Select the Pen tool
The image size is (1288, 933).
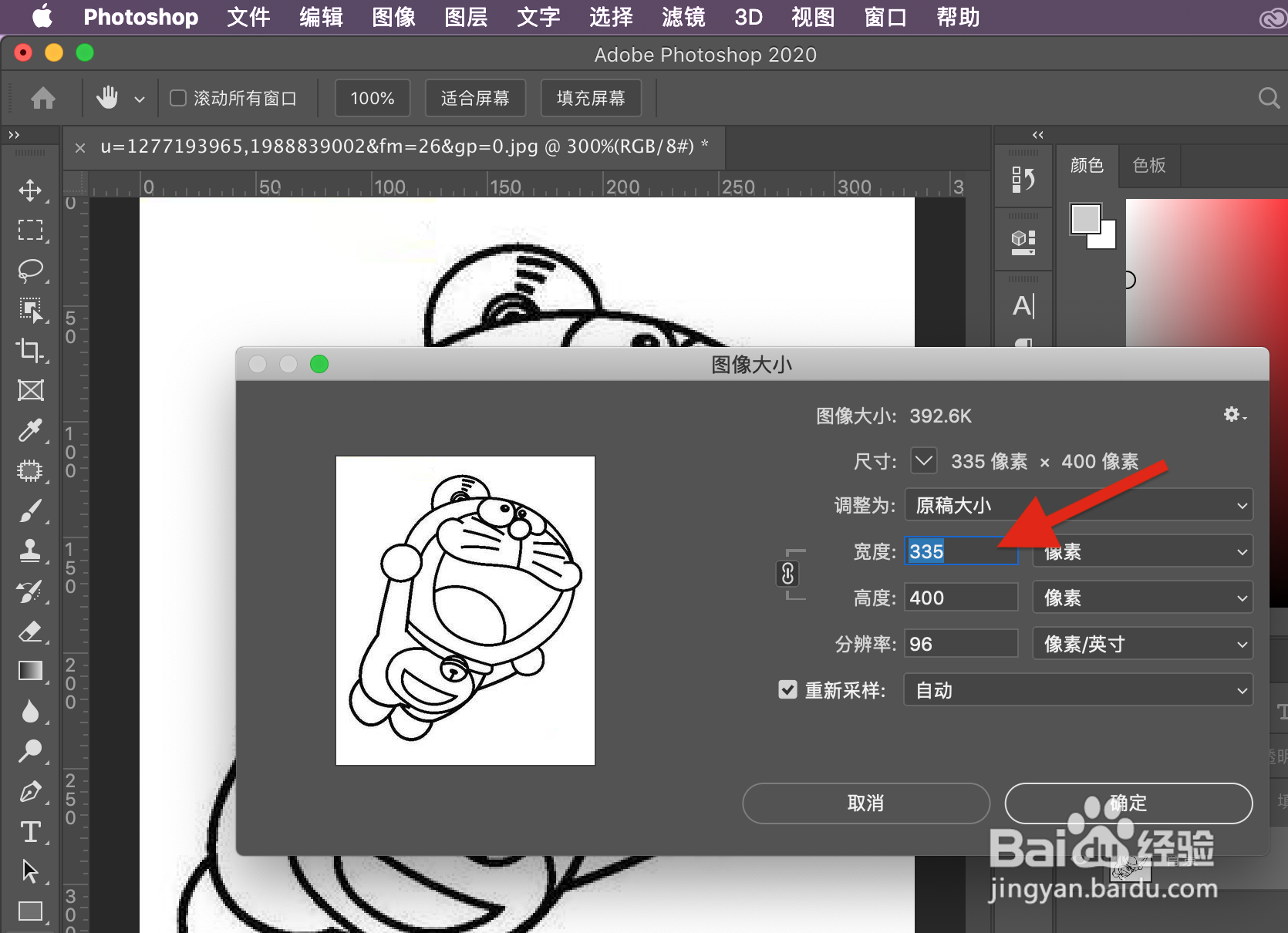30,791
